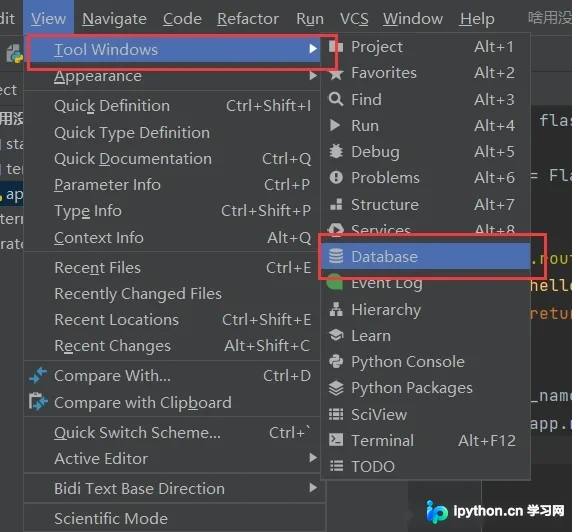Viewport: 572px width, 532px height.
Task: Click the Ctrl+D shortcut text
Action: click(x=287, y=375)
